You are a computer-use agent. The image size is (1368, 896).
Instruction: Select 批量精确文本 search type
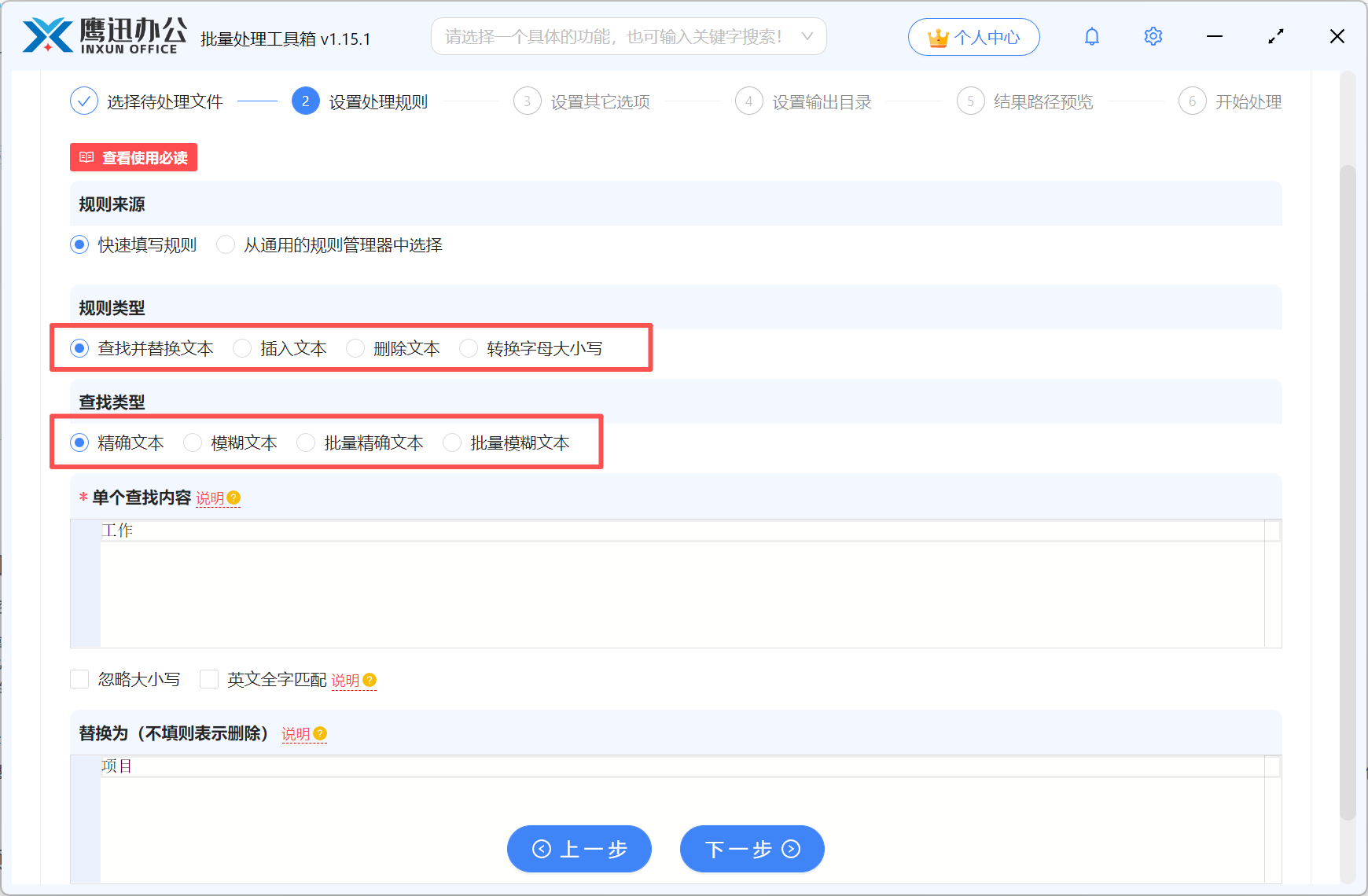[x=306, y=442]
